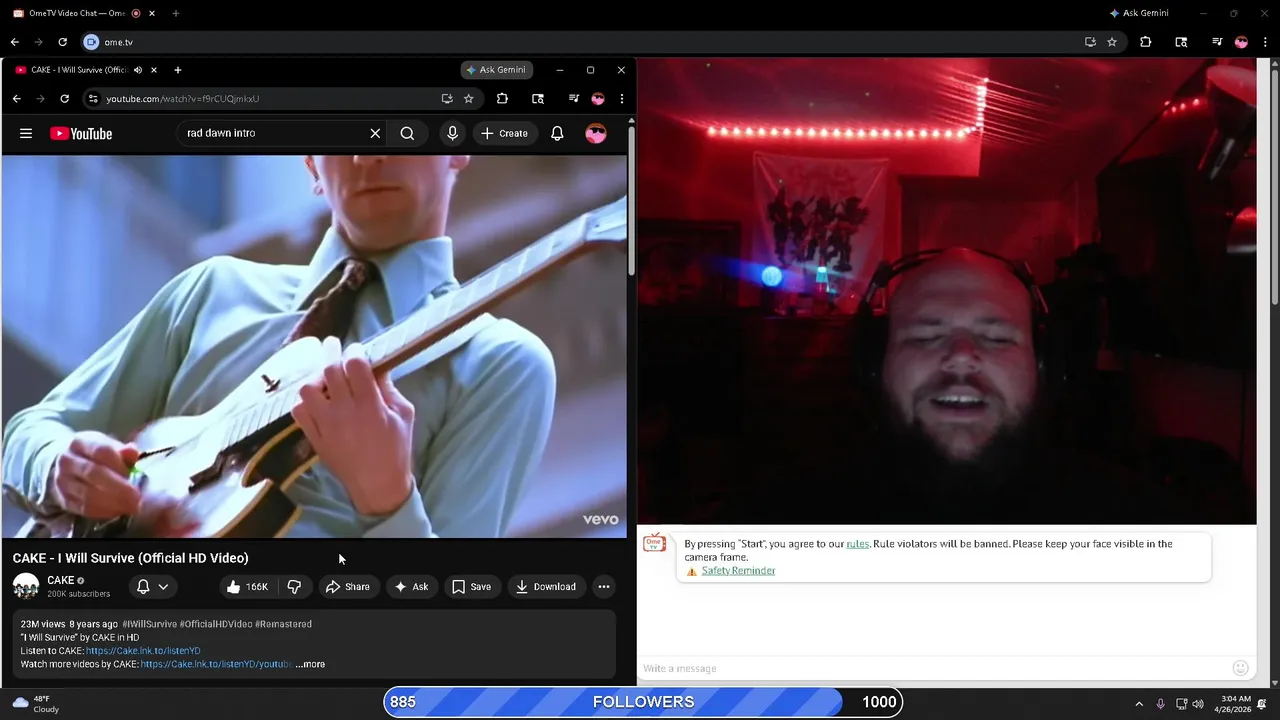Reload the OmeTV page in back window
Image resolution: width=1280 pixels, height=720 pixels.
62,42
